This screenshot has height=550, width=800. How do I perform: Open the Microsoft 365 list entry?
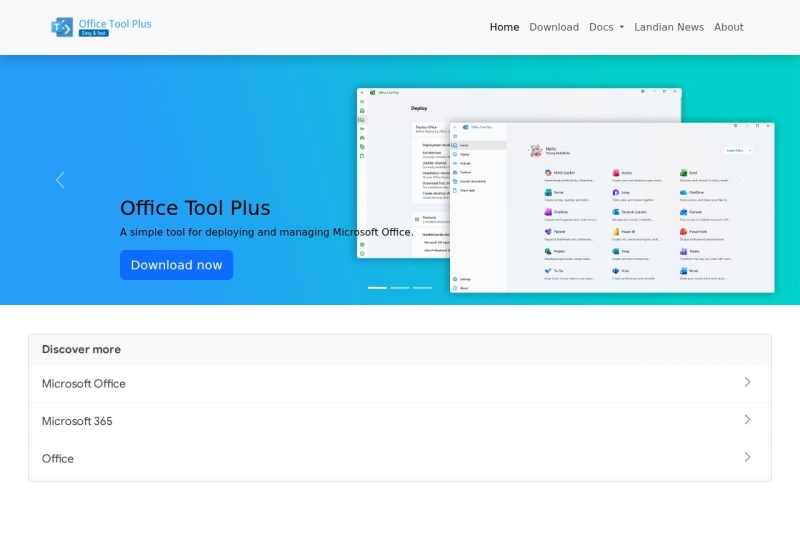[x=400, y=421]
